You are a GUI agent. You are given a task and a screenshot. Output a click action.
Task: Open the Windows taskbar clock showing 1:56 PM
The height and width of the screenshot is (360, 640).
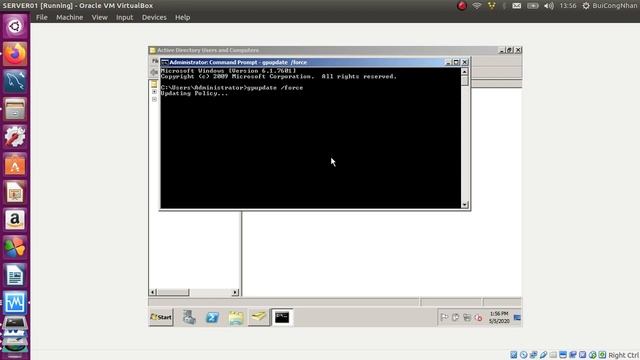[499, 317]
